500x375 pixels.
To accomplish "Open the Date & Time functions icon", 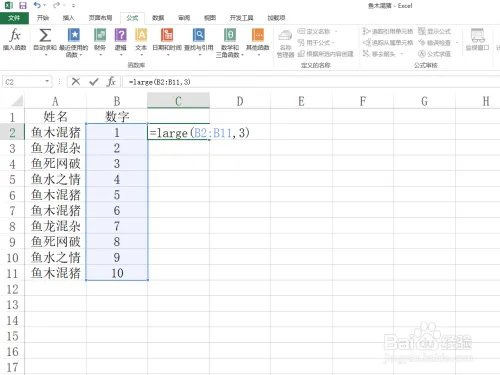I will (x=167, y=35).
